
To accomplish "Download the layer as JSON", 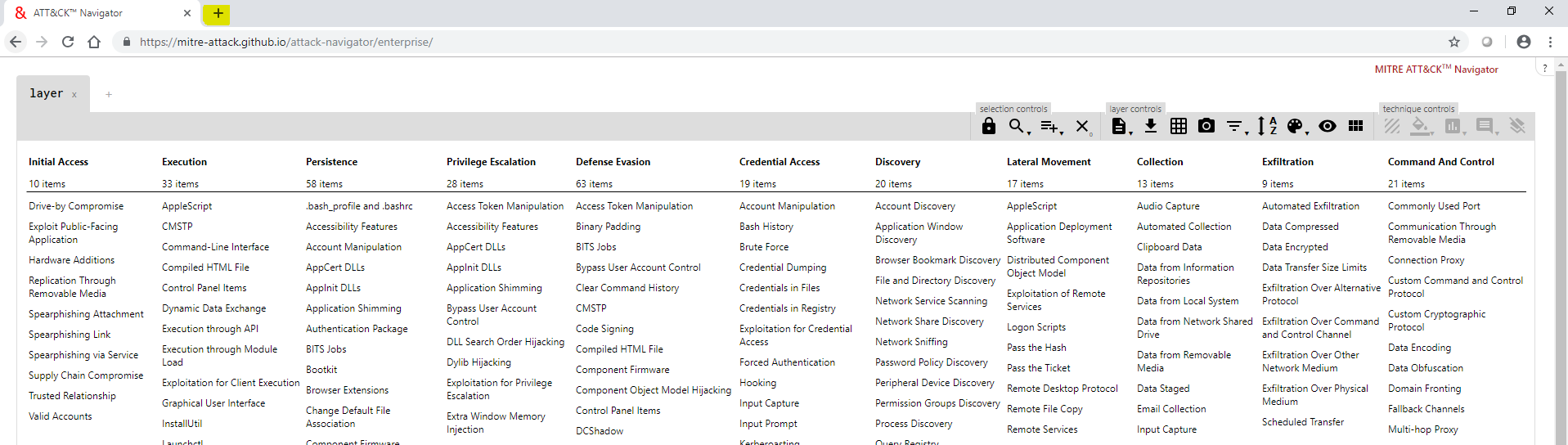I will (x=1151, y=126).
